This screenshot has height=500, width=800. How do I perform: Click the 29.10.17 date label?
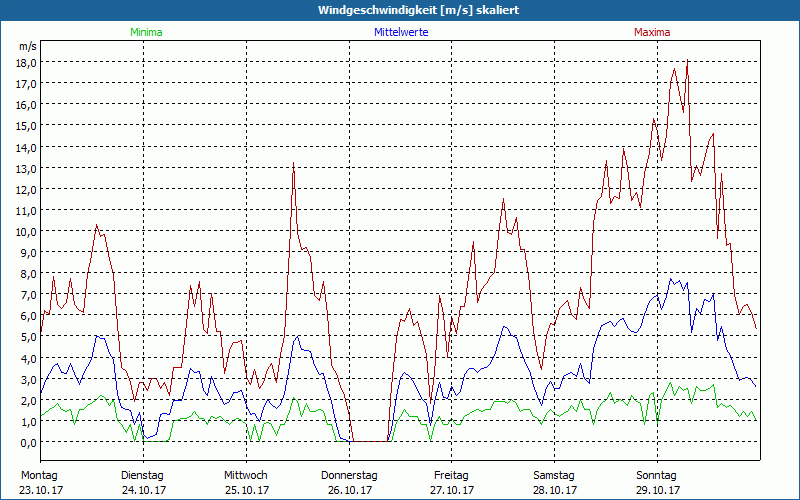[x=657, y=490]
